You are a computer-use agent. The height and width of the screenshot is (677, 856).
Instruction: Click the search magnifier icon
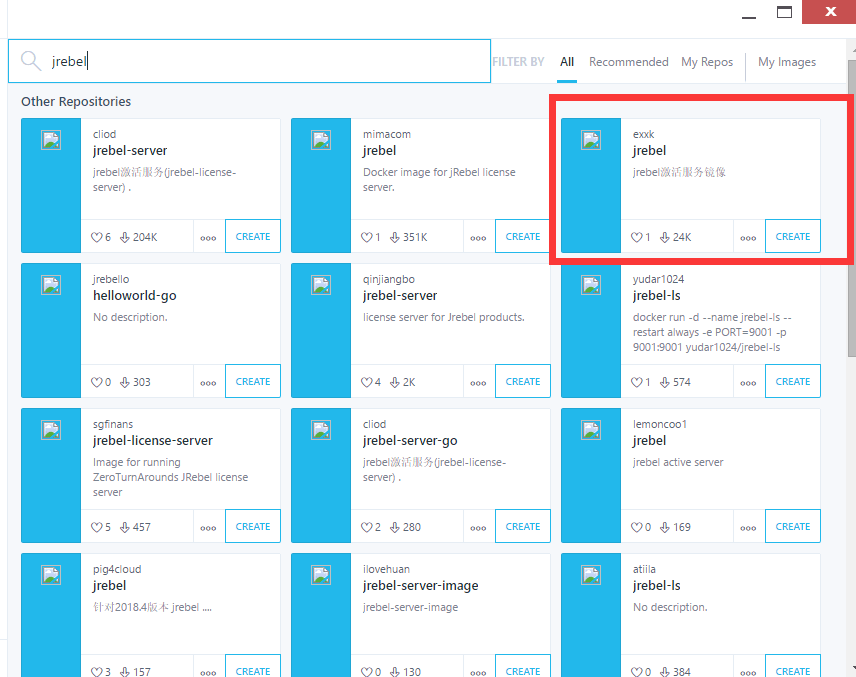pyautogui.click(x=31, y=61)
